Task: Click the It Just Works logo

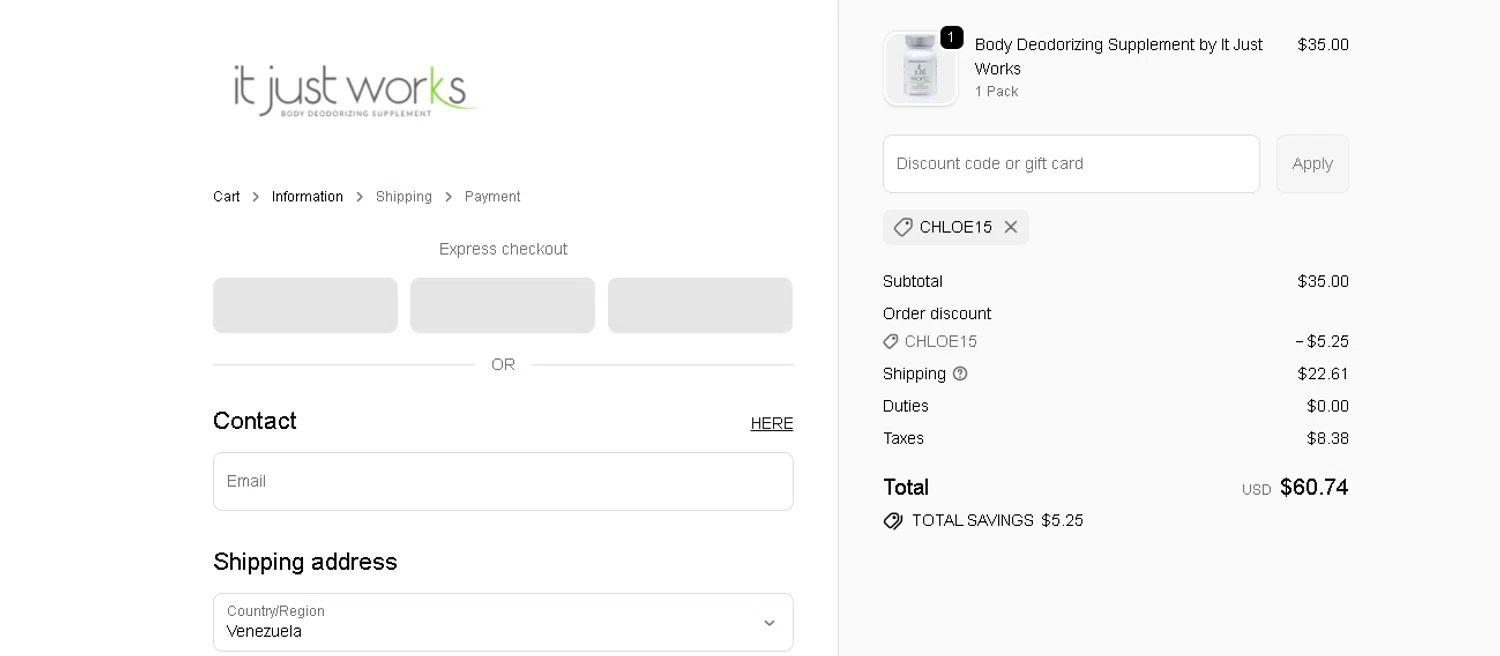Action: (355, 91)
